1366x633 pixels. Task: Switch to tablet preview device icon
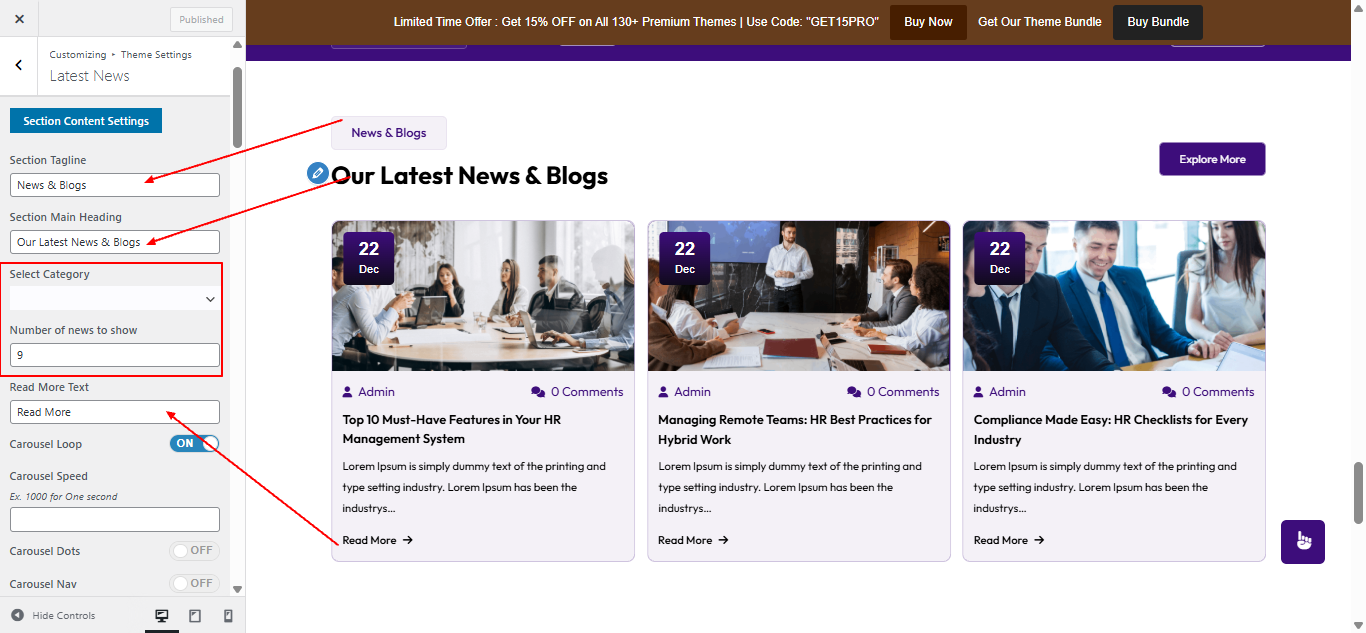click(x=195, y=616)
